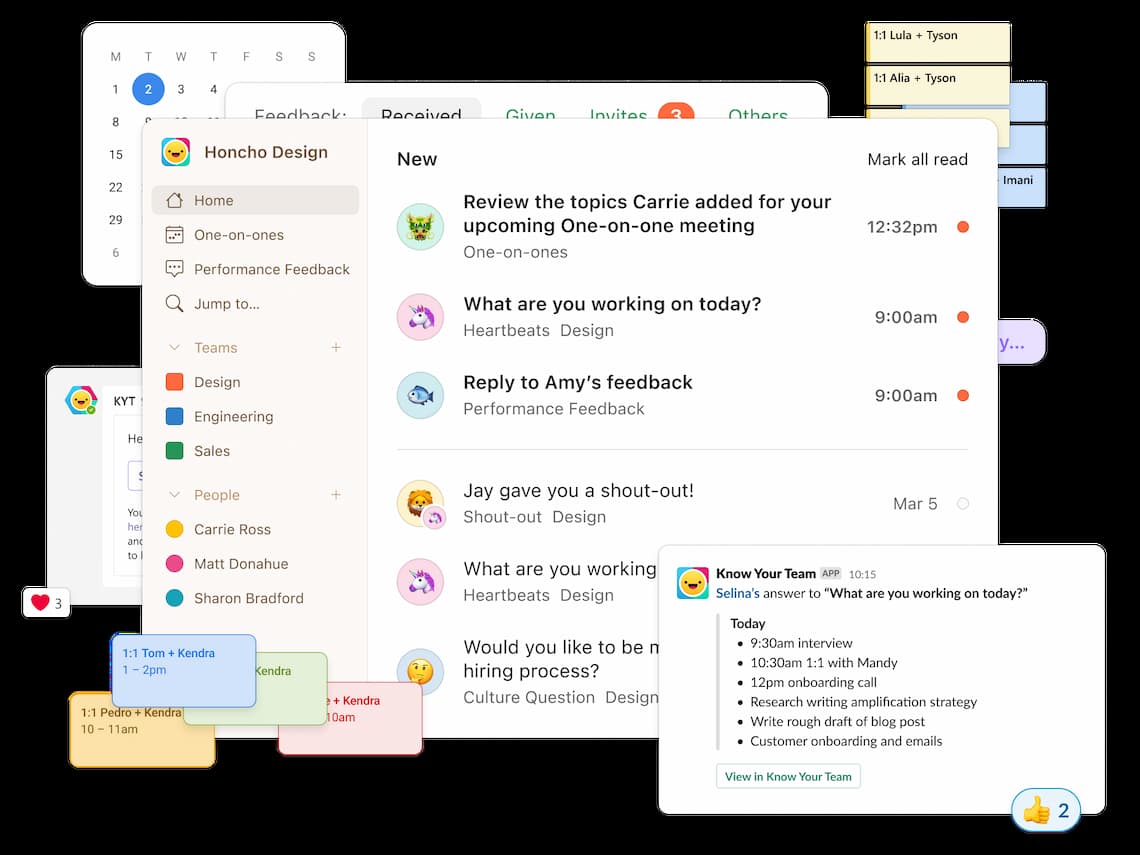This screenshot has height=855, width=1140.
Task: Collapse the People section chevron
Action: click(175, 495)
